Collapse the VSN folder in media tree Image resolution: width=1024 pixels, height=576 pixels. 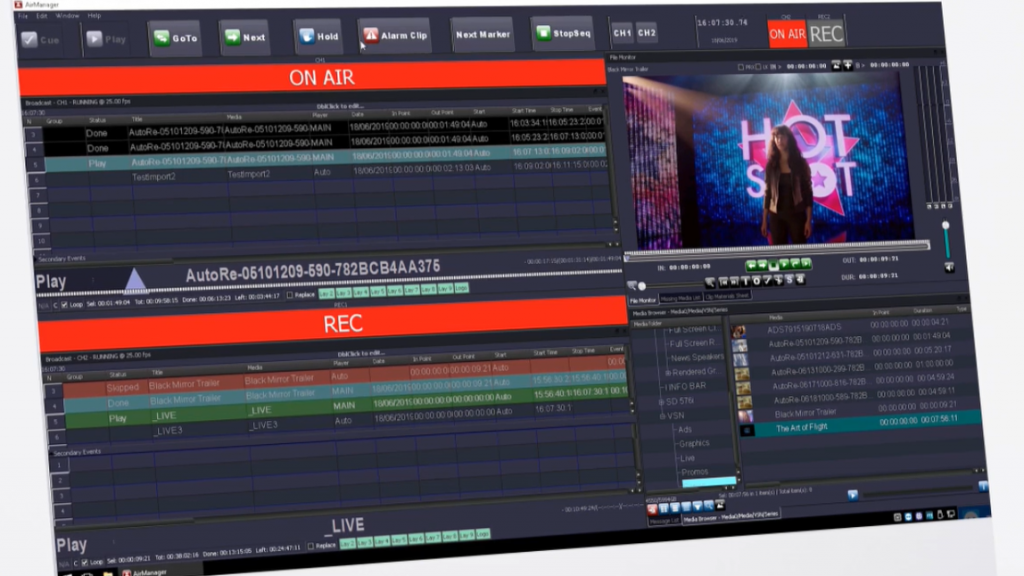[661, 415]
